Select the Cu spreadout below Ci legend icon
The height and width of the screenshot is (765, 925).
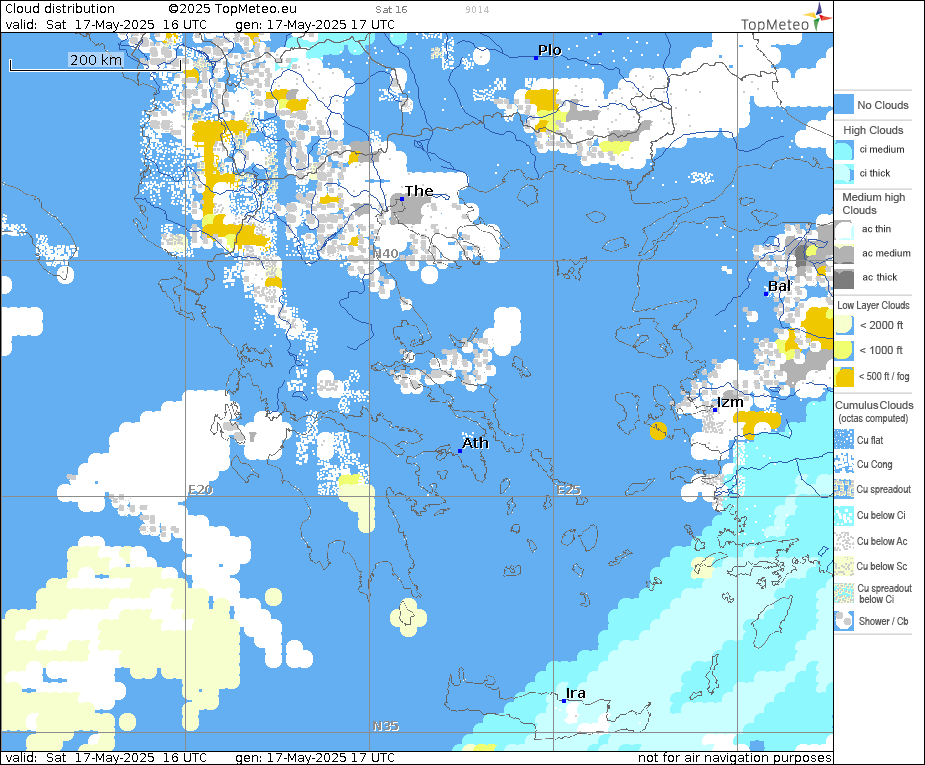(844, 593)
